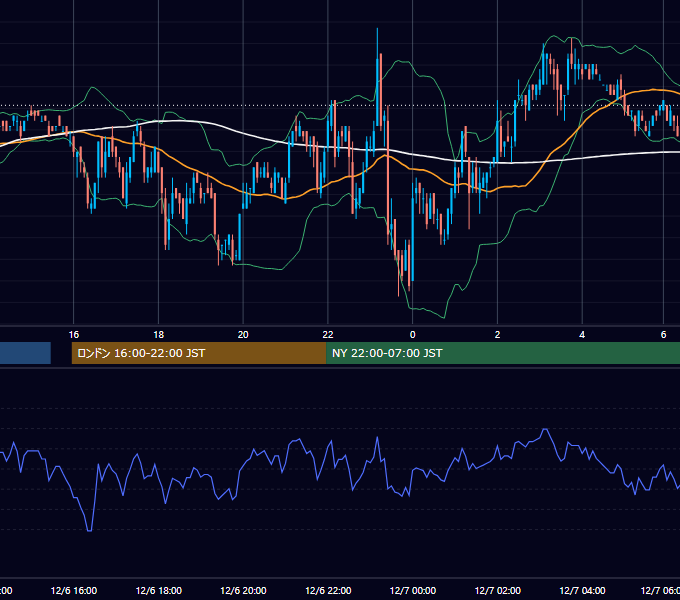Click the 0 hour label on upper axis
This screenshot has width=680, height=600.
click(412, 335)
